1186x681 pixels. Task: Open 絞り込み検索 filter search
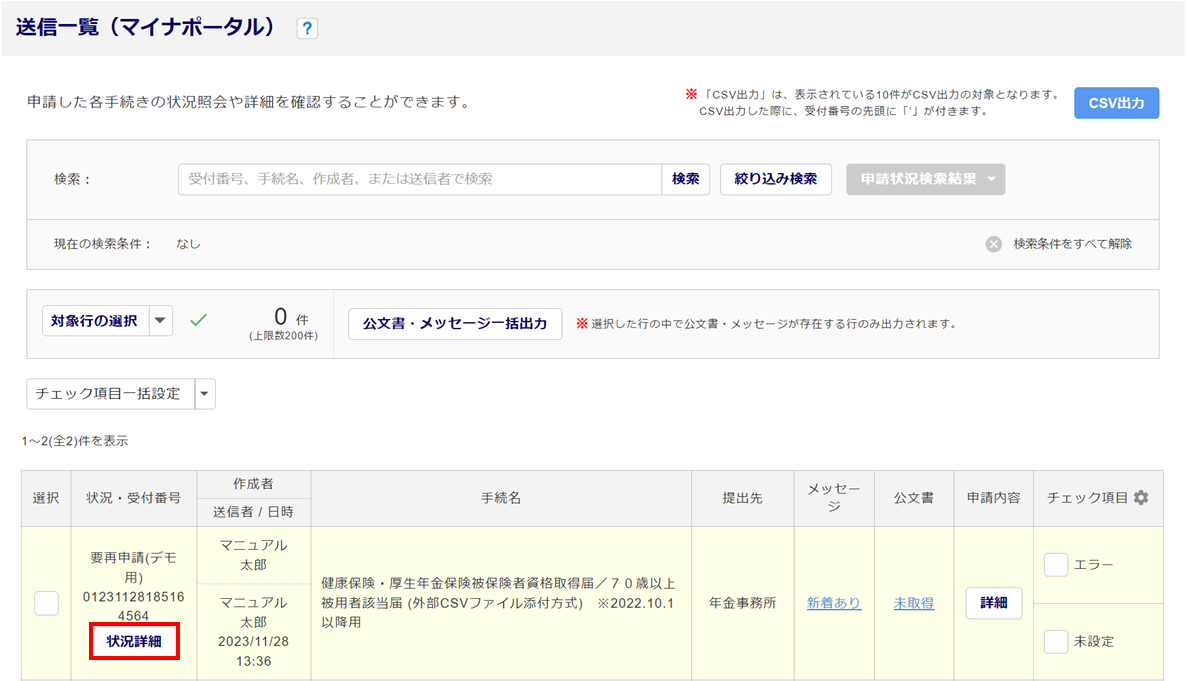point(775,179)
